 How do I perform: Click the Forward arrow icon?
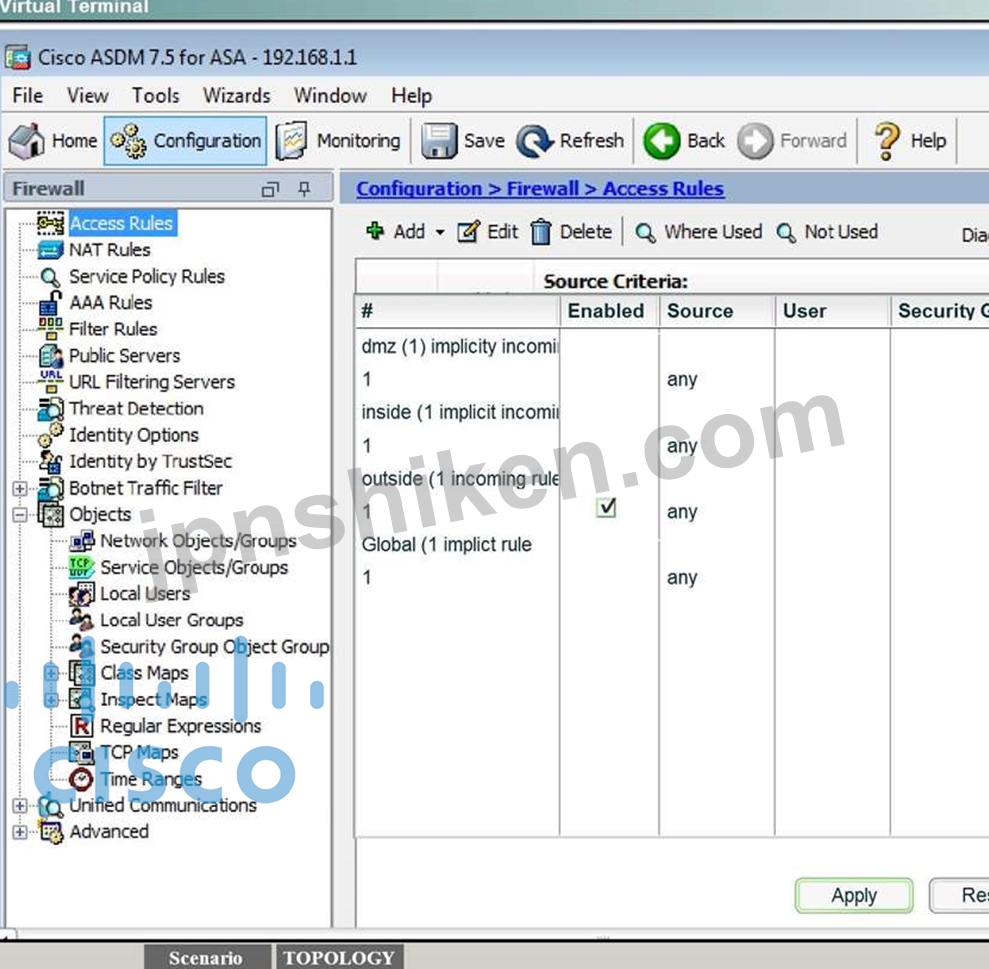point(755,141)
